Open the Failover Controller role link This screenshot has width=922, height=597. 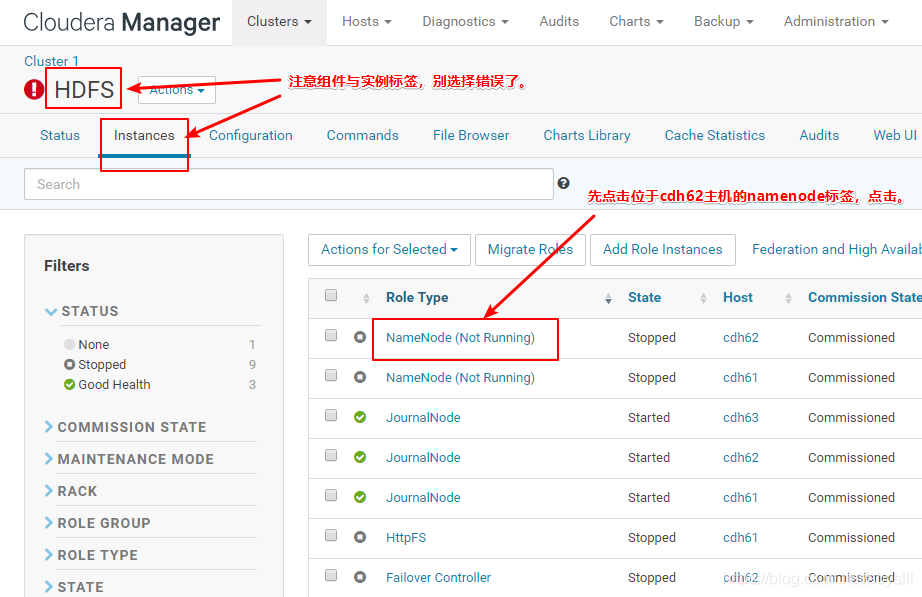438,578
